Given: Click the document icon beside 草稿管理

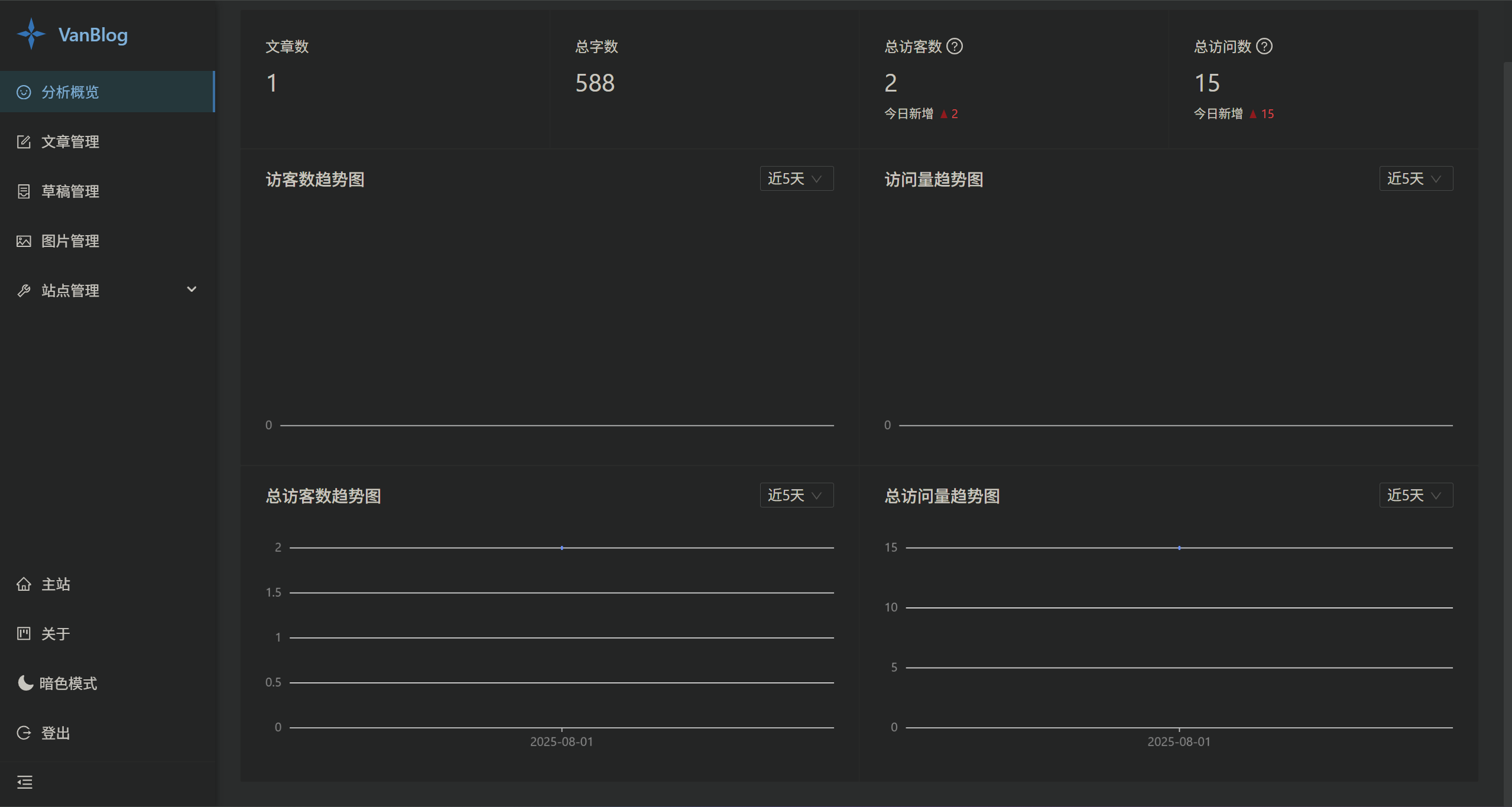Looking at the screenshot, I should pyautogui.click(x=24, y=191).
